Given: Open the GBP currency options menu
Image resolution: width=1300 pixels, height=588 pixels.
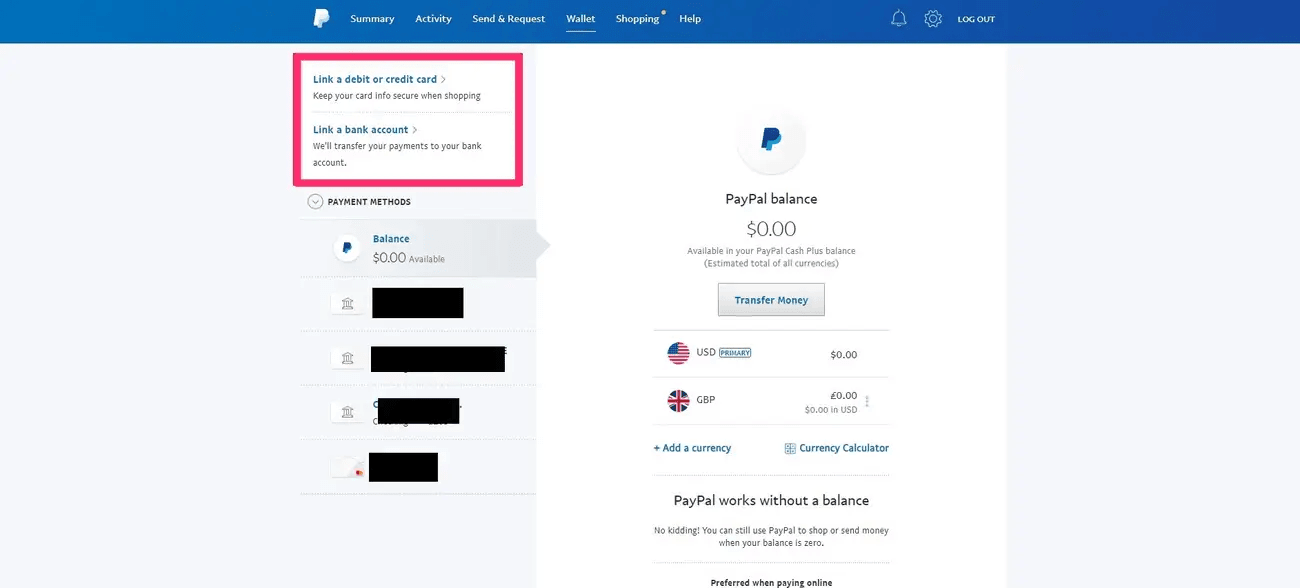Looking at the screenshot, I should point(867,402).
